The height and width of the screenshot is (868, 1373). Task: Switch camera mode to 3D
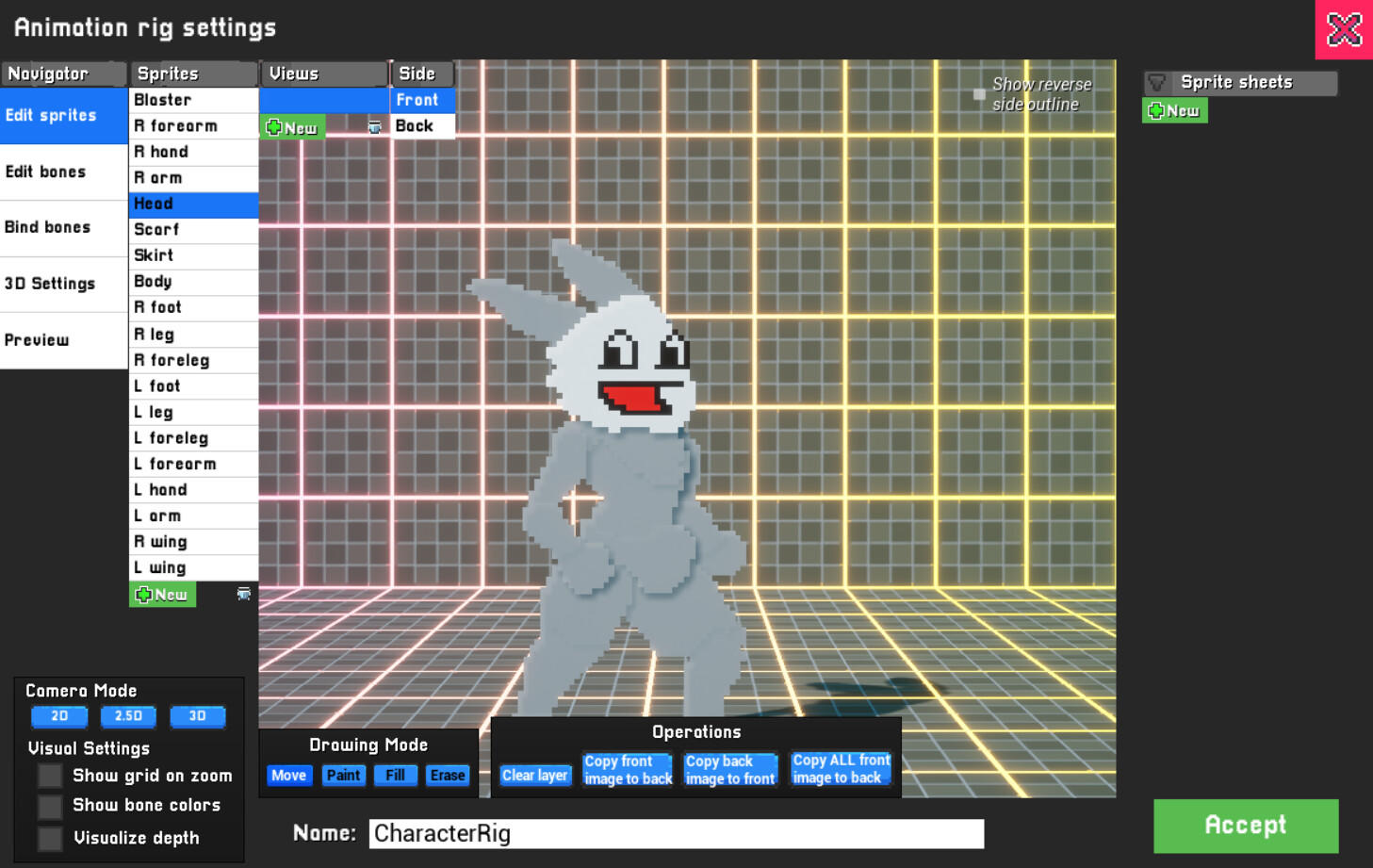point(197,716)
